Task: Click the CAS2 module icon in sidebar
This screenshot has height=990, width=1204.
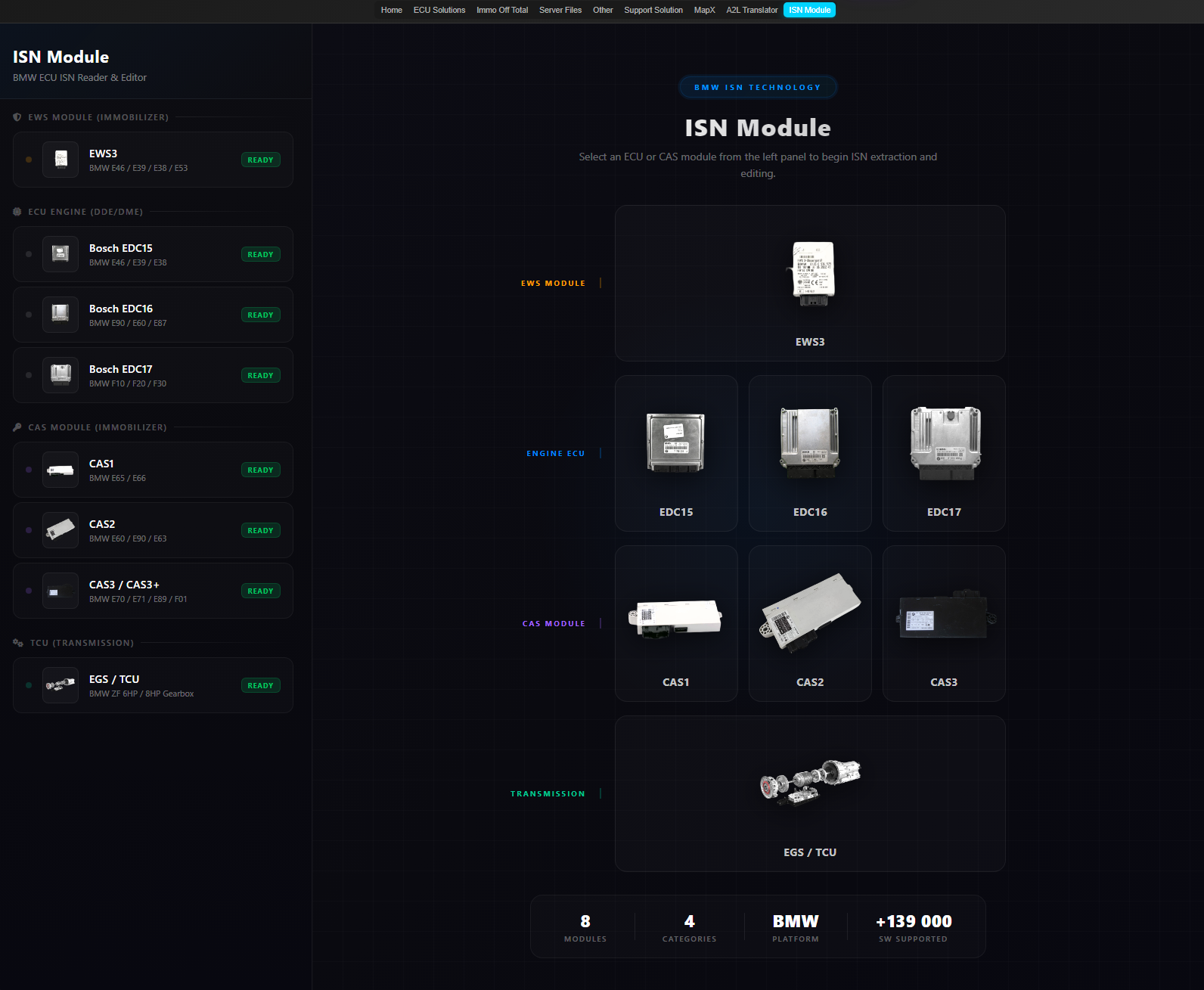Action: click(x=61, y=530)
